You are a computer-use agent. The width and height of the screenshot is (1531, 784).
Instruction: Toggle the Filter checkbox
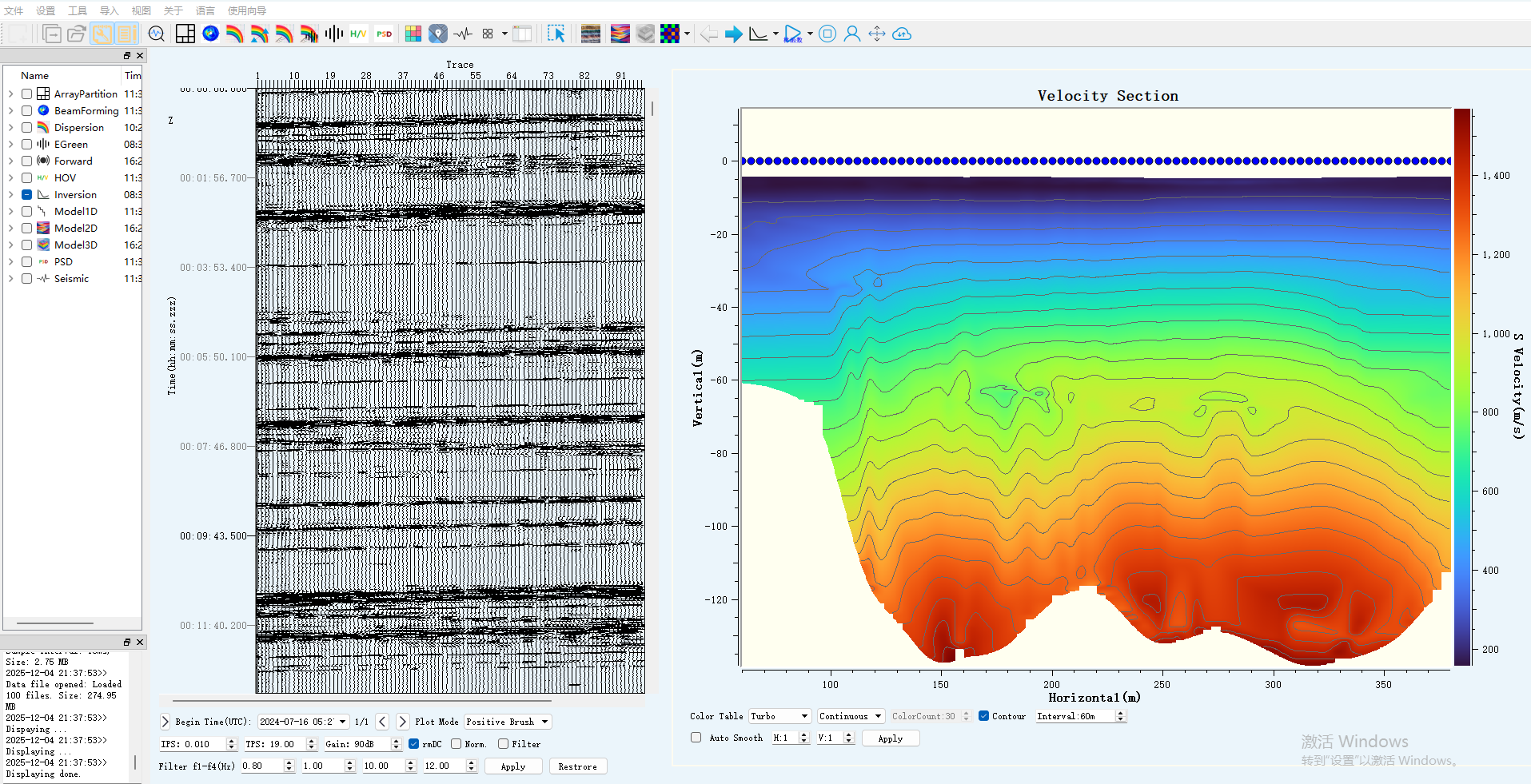coord(503,744)
